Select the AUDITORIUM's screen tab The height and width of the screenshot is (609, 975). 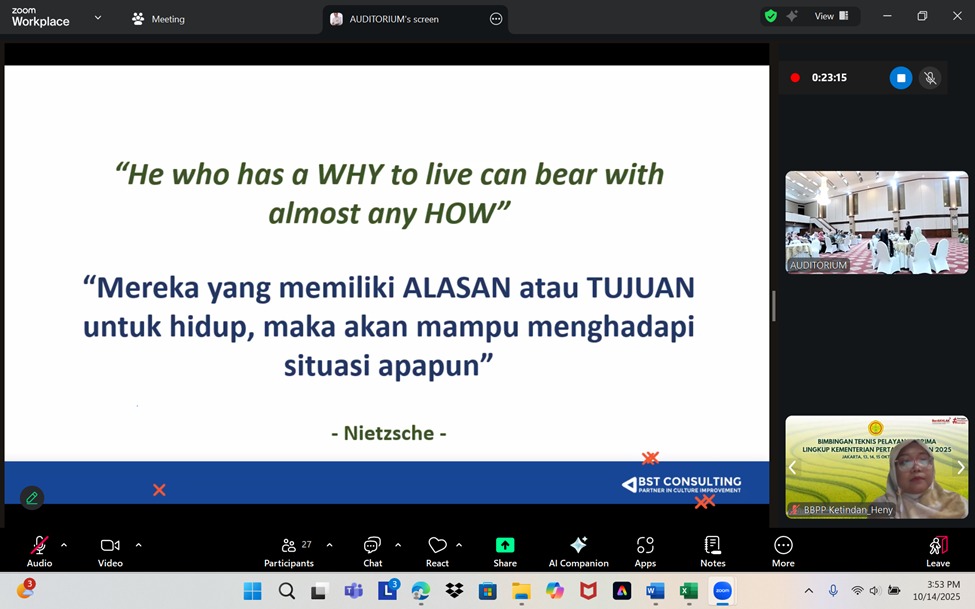(394, 19)
